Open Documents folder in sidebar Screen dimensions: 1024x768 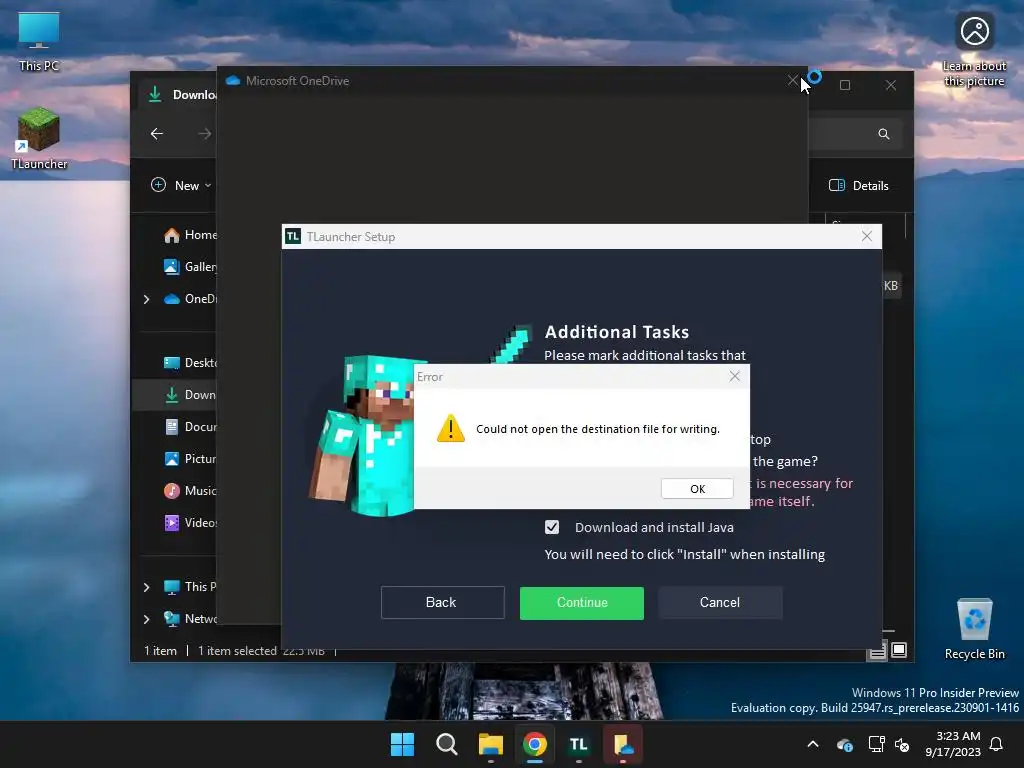(x=190, y=426)
